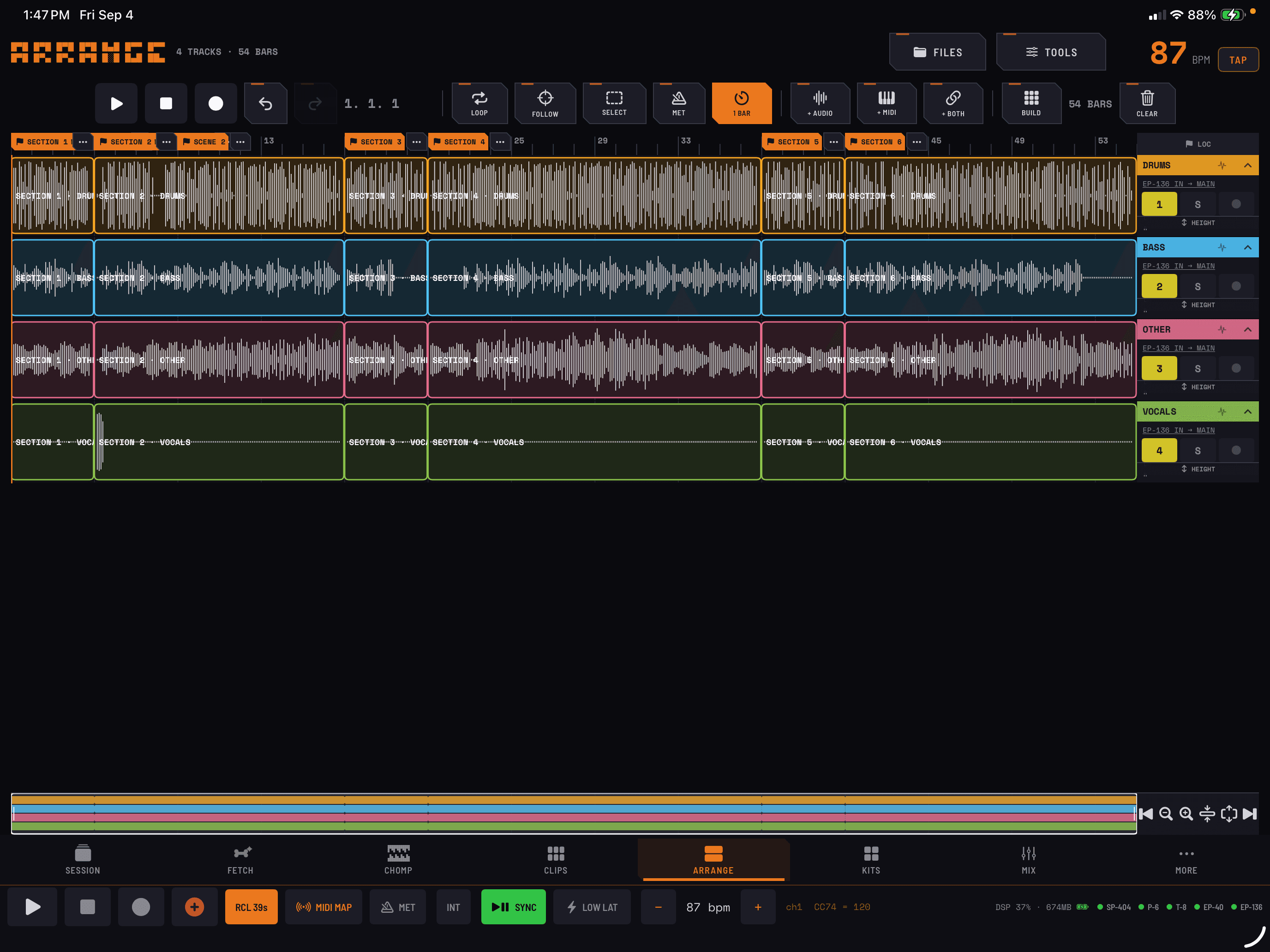The height and width of the screenshot is (952, 1270).
Task: Stop playback with the top transport stop button
Action: click(166, 103)
